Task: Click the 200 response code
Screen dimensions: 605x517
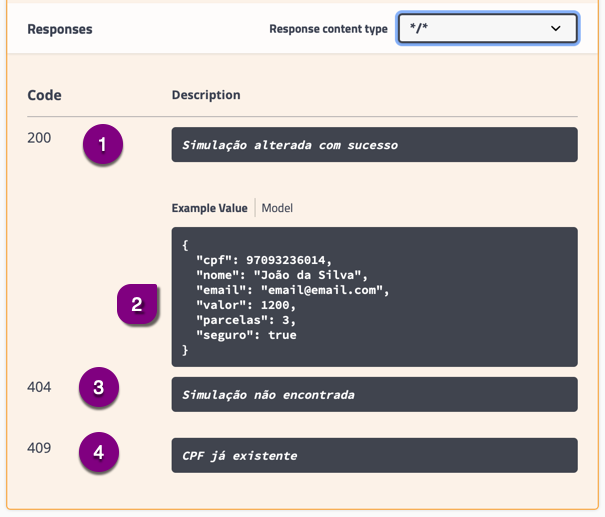Action: (39, 138)
